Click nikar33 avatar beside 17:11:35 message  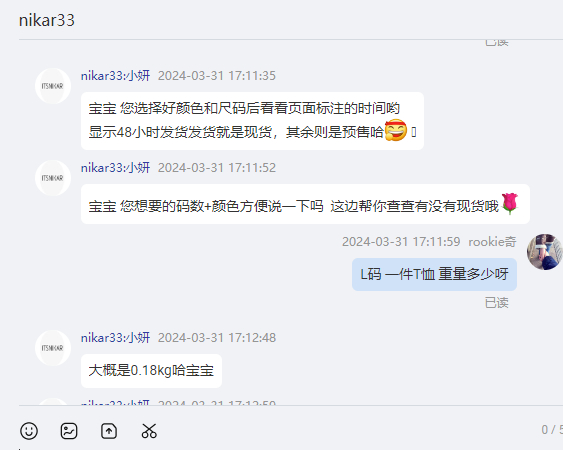[x=53, y=86]
